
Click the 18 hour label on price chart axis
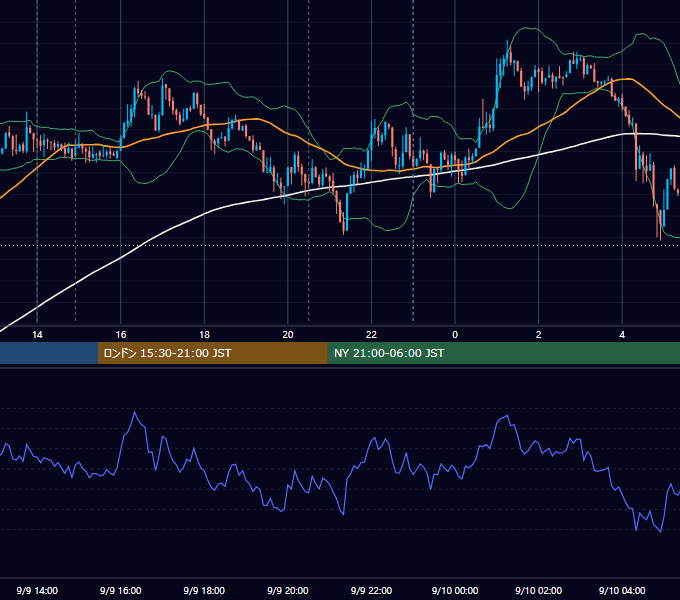(204, 335)
